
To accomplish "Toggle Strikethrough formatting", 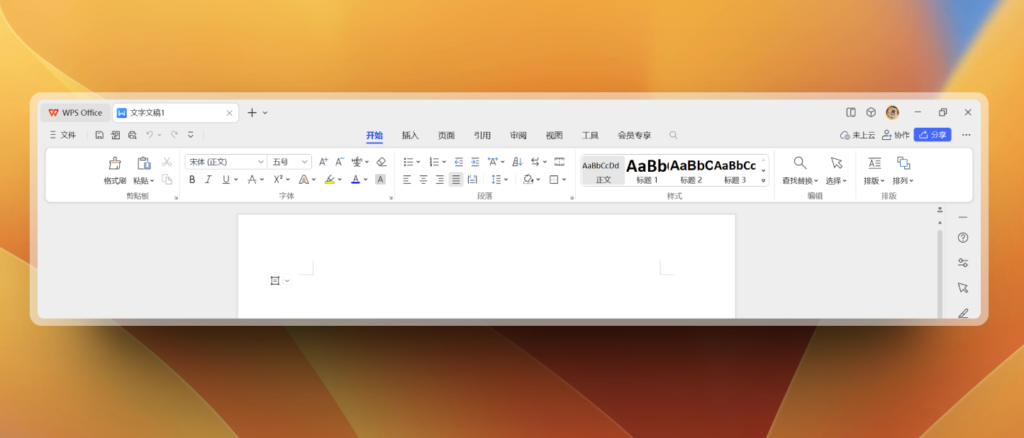I will point(252,180).
